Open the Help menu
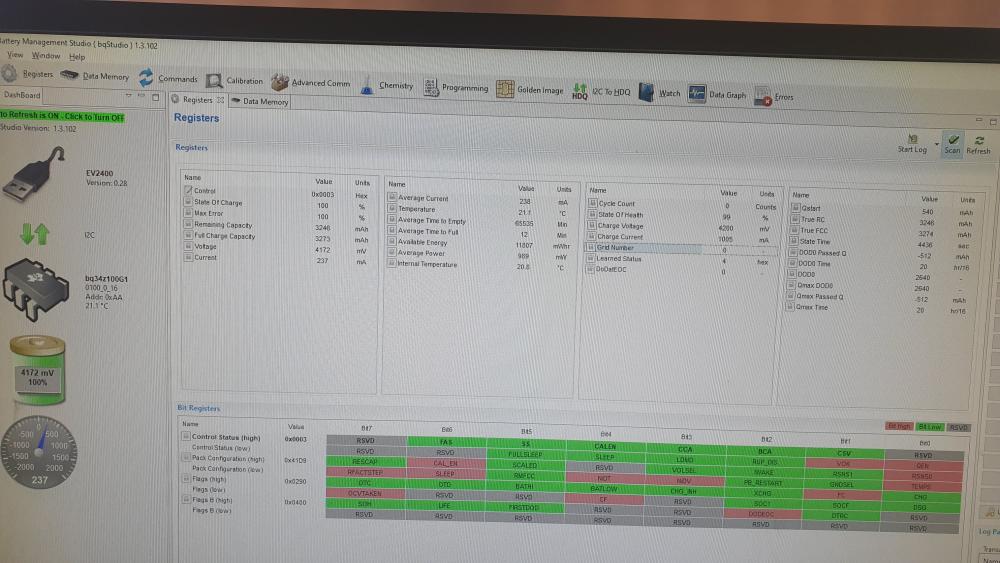The width and height of the screenshot is (1000, 563). point(77,57)
